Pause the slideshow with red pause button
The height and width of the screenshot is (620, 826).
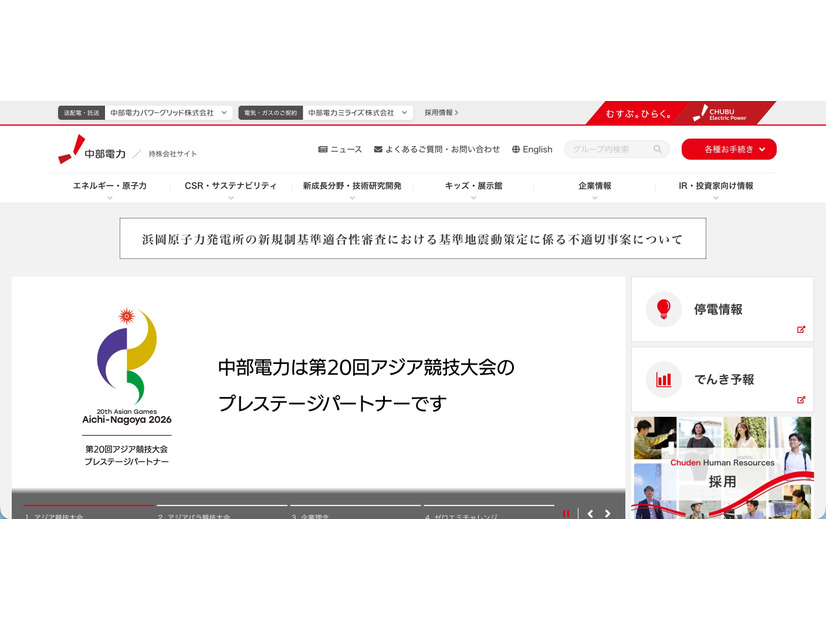pyautogui.click(x=566, y=513)
